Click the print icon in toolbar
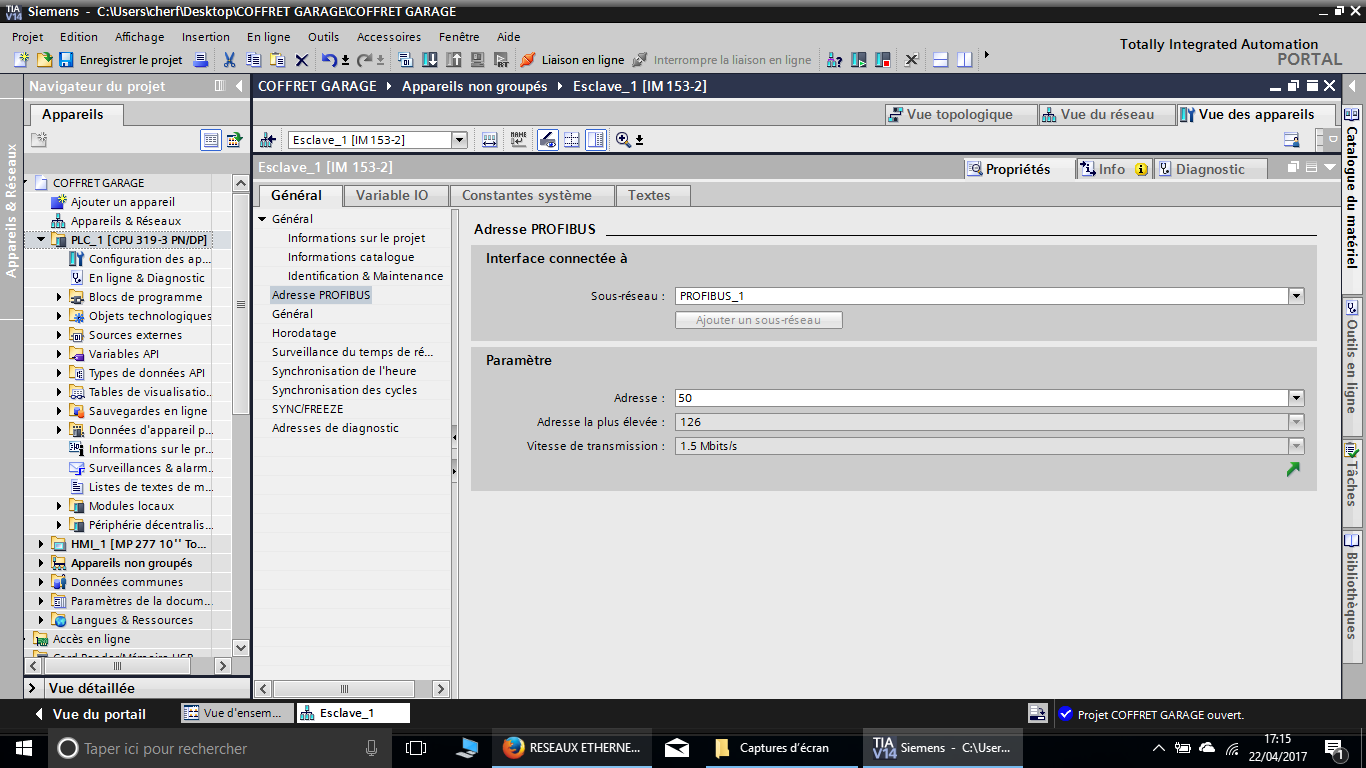Viewport: 1366px width, 768px height. (x=200, y=60)
